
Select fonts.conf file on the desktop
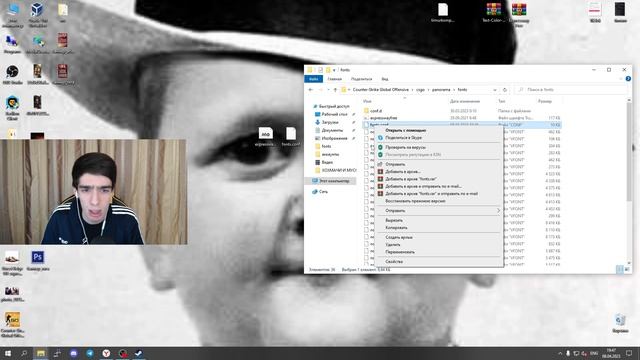291,137
